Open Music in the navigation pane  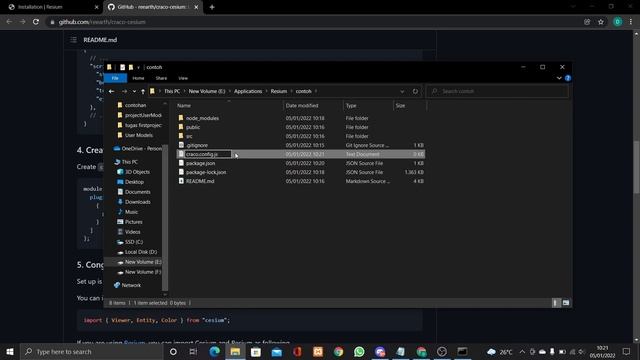click(131, 212)
